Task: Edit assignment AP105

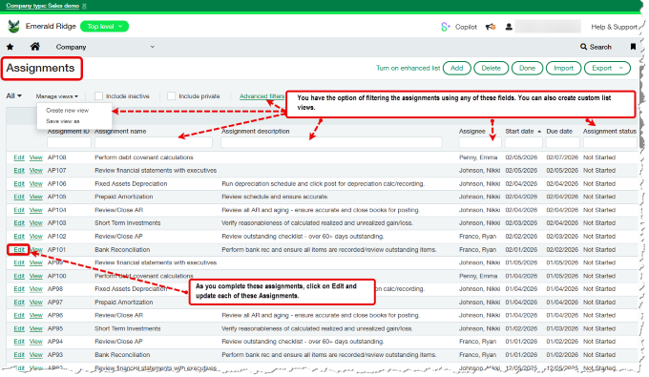Action: coord(19,197)
